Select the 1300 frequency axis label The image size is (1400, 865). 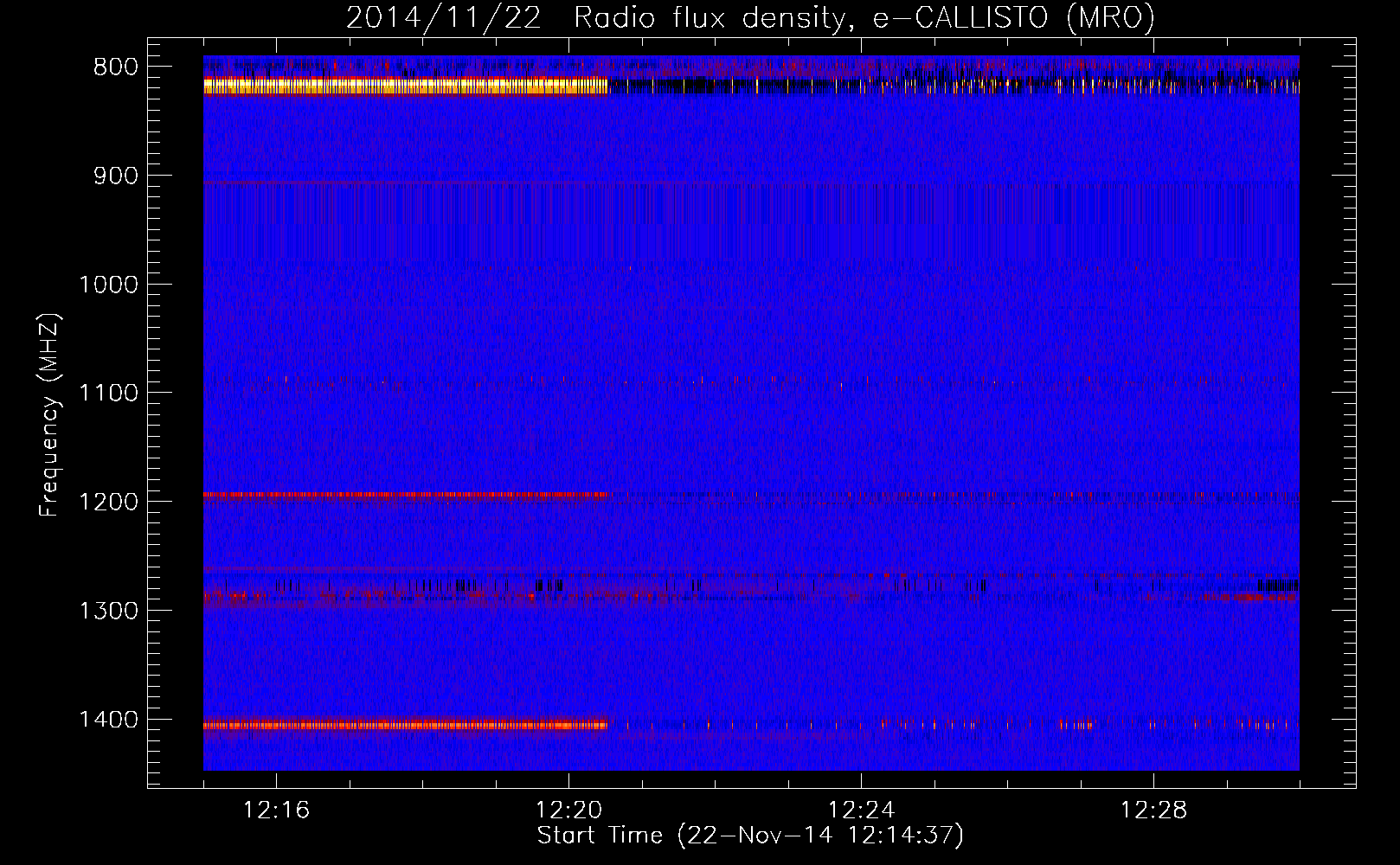[x=109, y=611]
